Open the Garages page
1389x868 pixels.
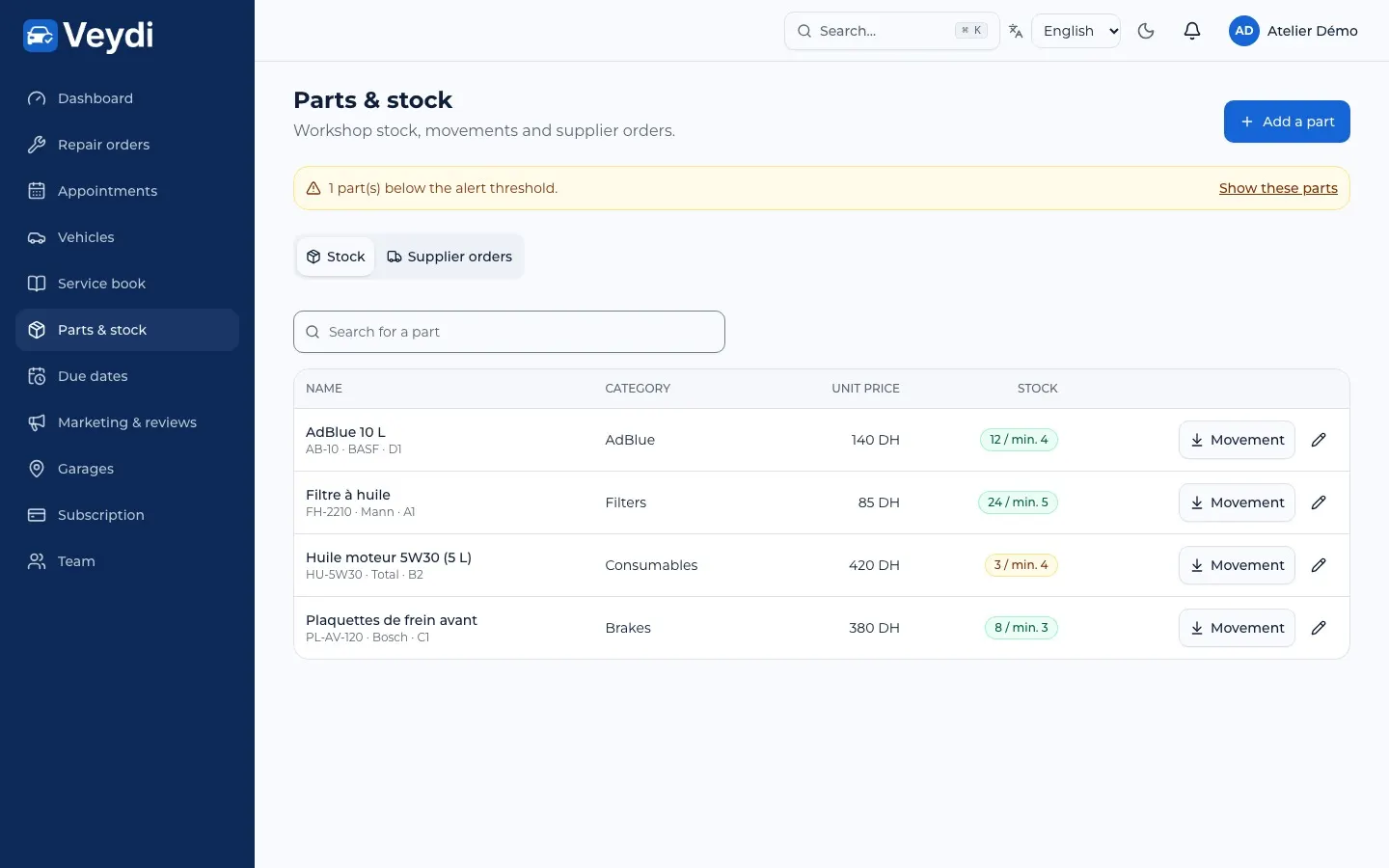click(x=127, y=469)
